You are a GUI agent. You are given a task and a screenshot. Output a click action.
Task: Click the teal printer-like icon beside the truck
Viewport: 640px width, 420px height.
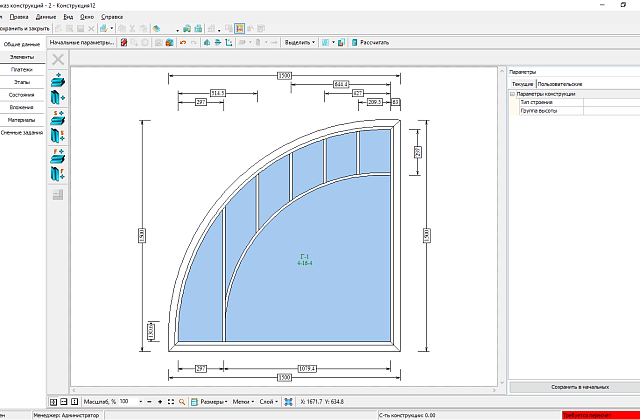click(198, 29)
